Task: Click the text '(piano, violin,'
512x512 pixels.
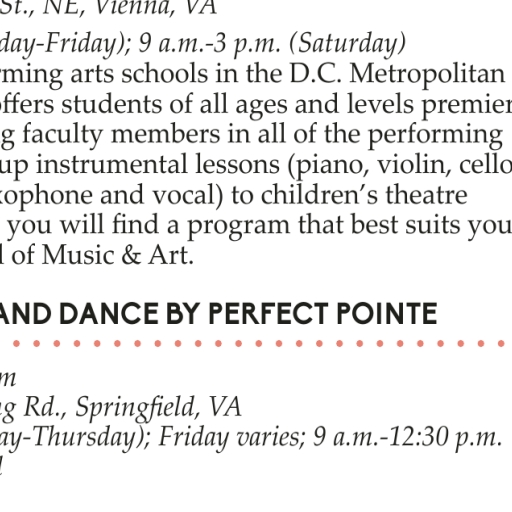Action: pos(369,165)
